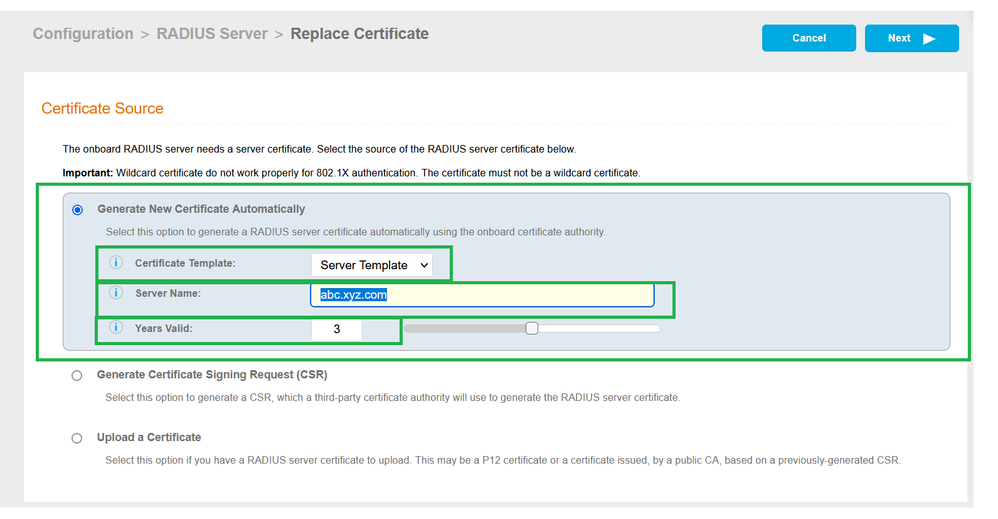Choose the Generate Certificate Signing Request radio button
The width and height of the screenshot is (998, 519).
77,376
